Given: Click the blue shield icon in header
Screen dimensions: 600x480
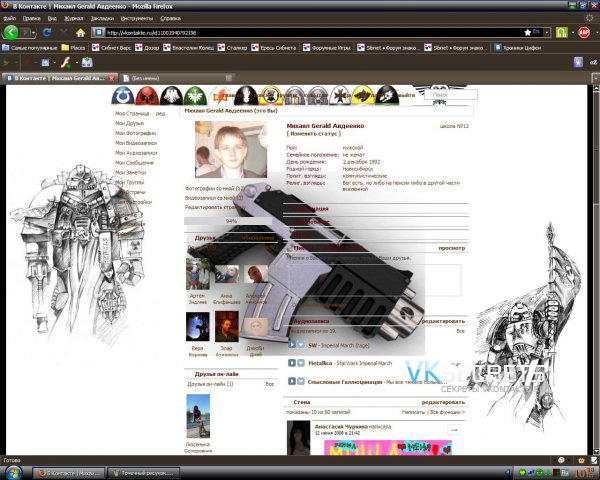Looking at the screenshot, I should pyautogui.click(x=123, y=95).
